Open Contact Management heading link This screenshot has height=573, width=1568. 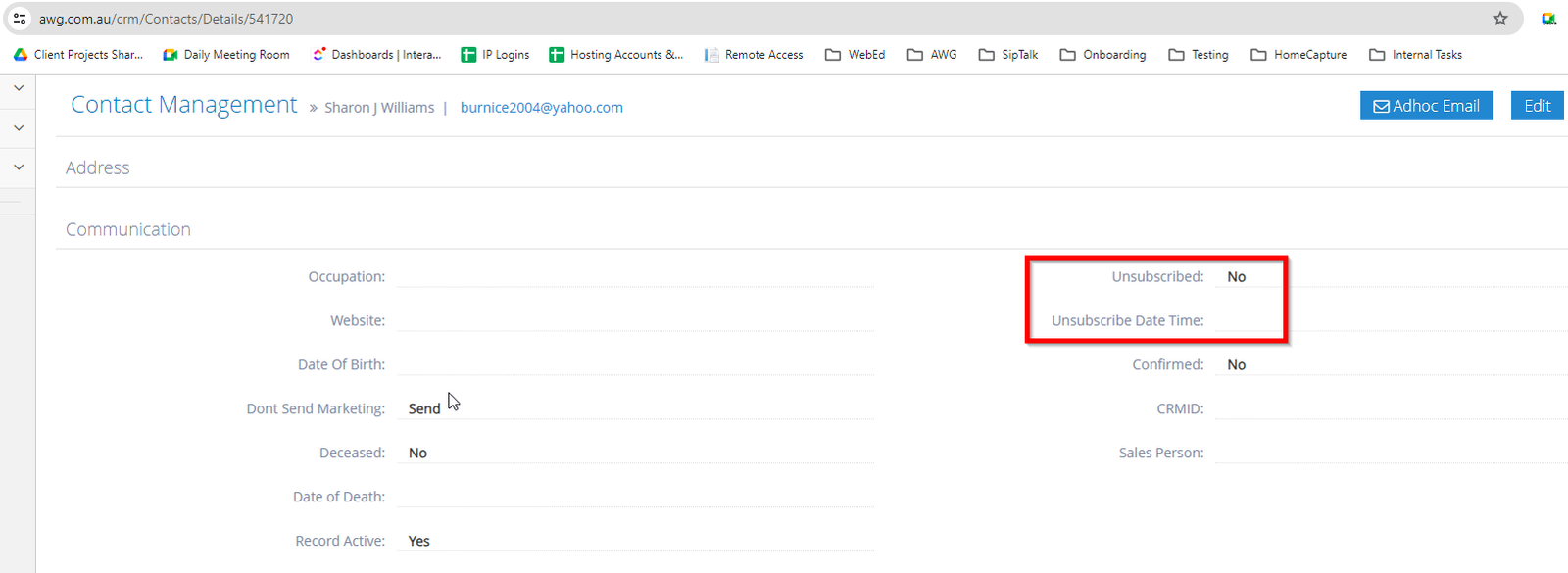[x=183, y=105]
